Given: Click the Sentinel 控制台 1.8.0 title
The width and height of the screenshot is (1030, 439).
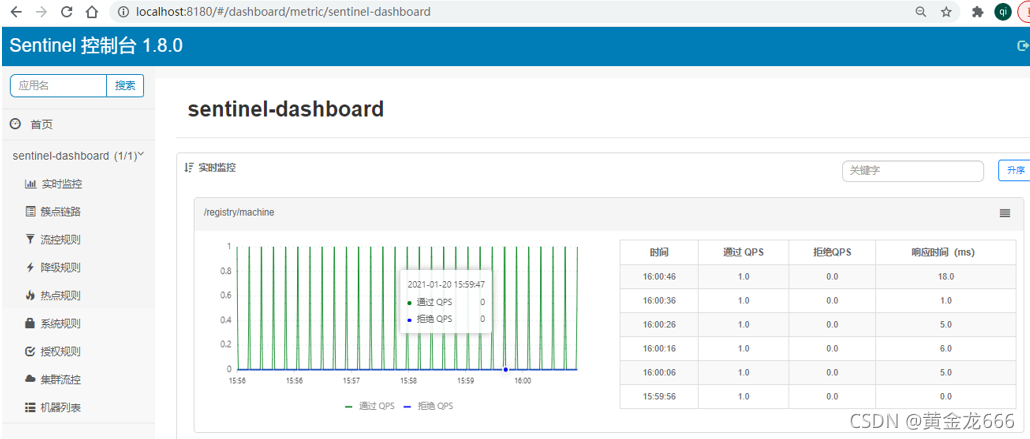Looking at the screenshot, I should [x=96, y=45].
